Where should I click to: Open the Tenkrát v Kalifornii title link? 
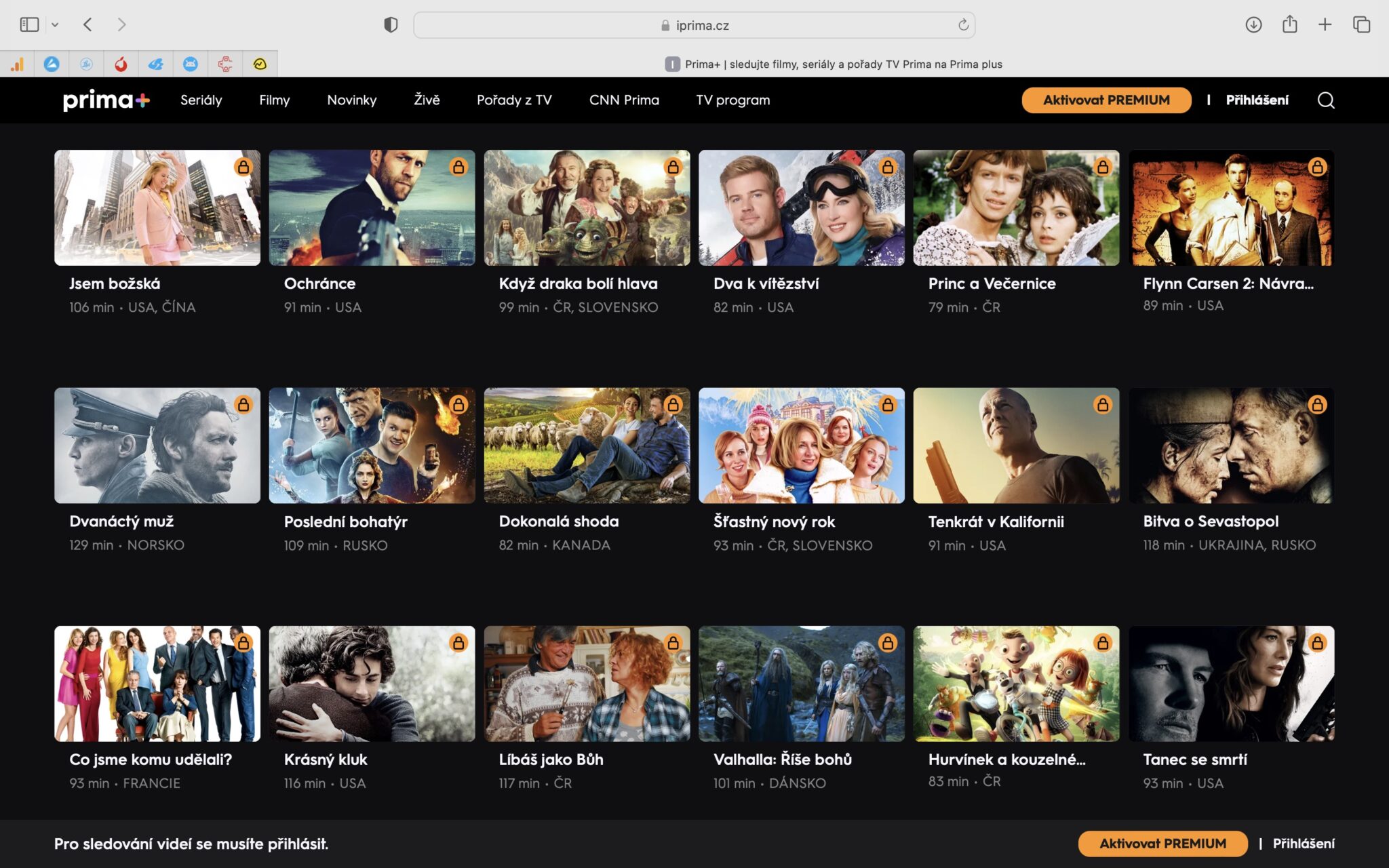tap(996, 521)
